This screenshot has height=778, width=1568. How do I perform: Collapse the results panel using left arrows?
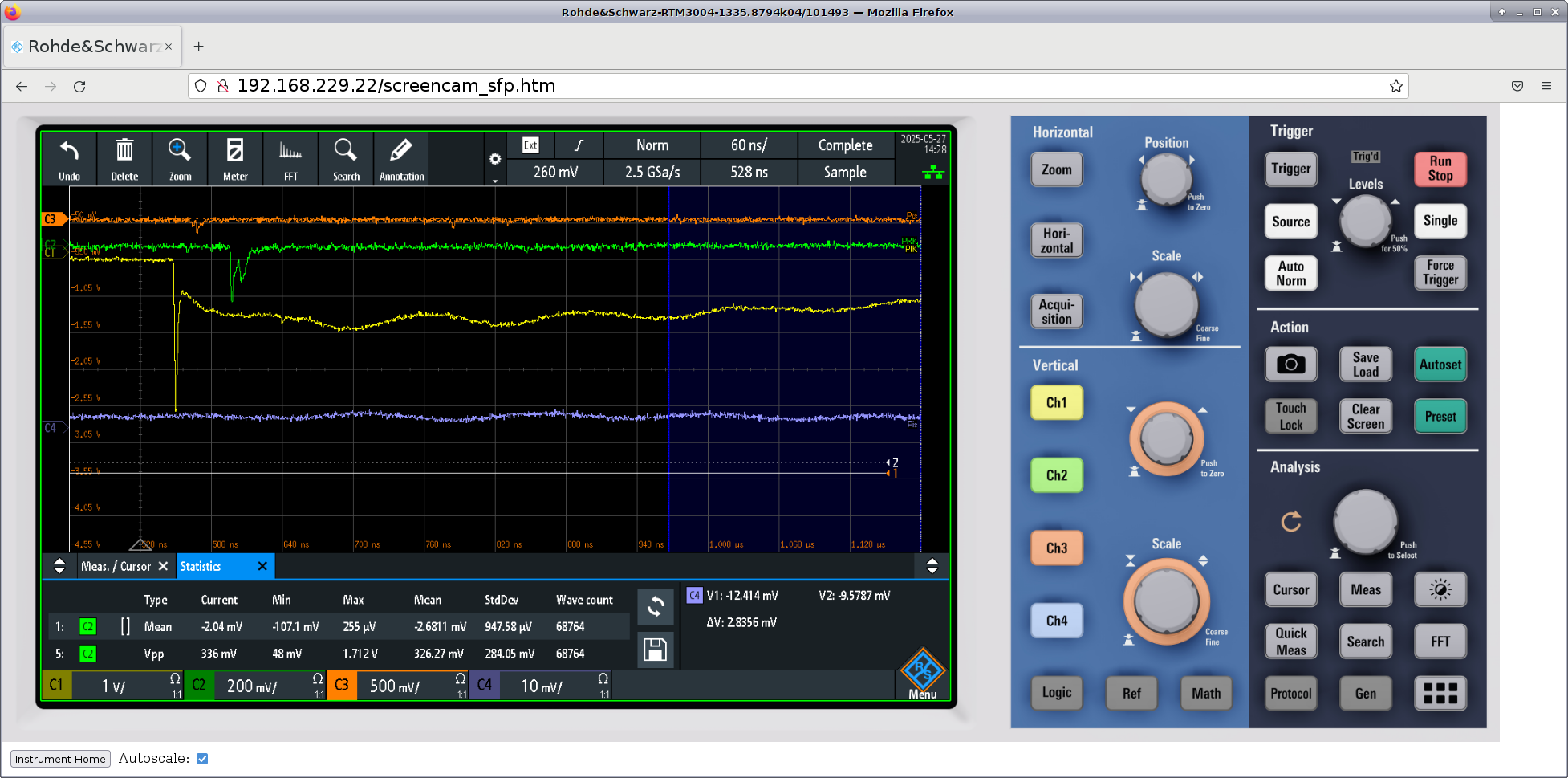[x=59, y=566]
